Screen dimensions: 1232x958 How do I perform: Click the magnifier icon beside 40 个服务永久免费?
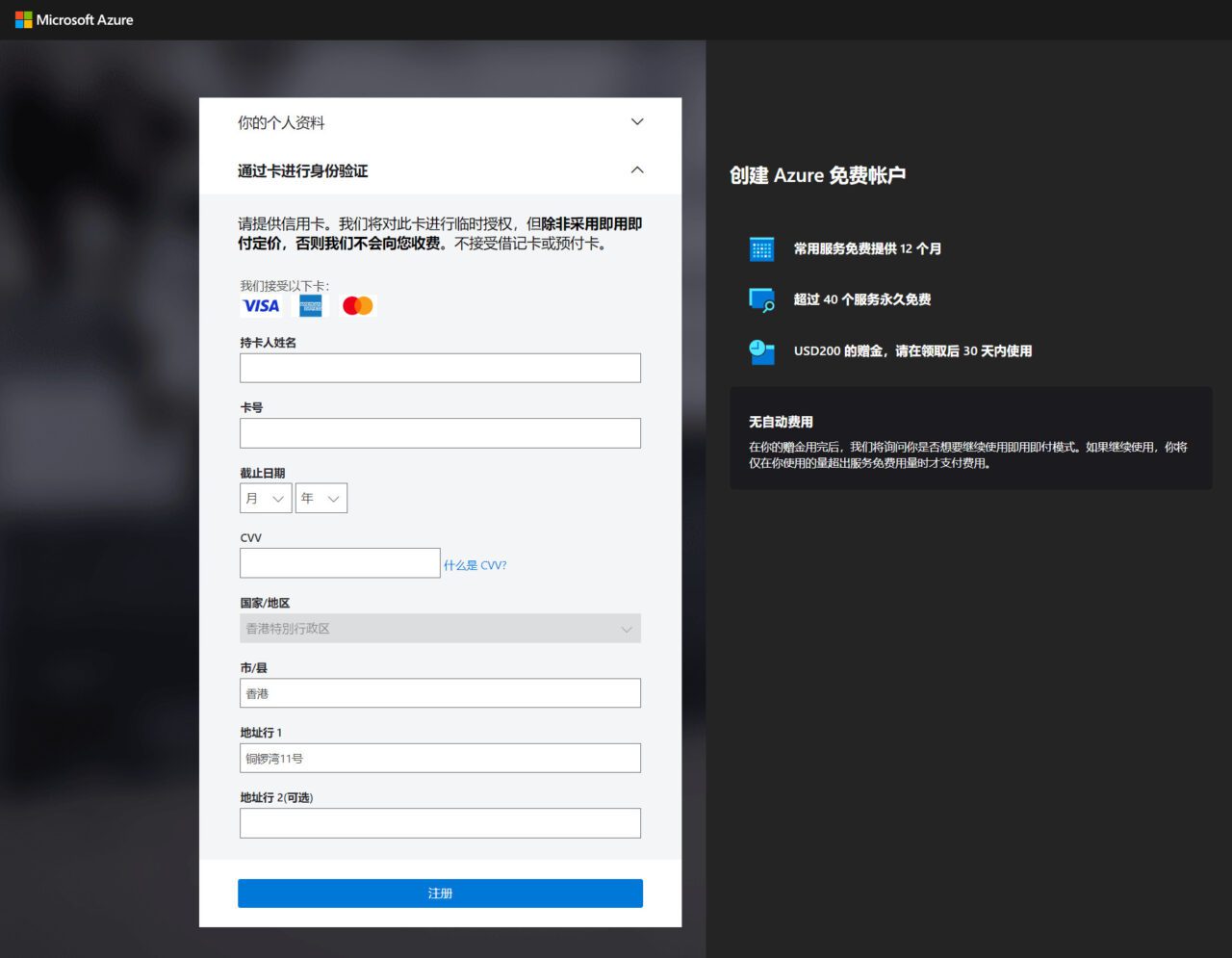pos(761,299)
